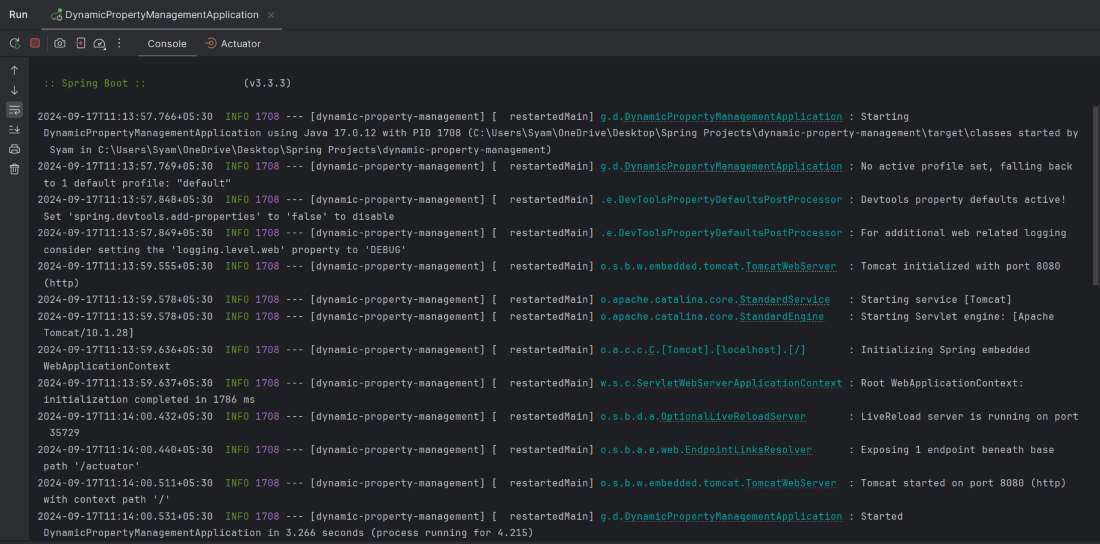This screenshot has height=544, width=1100.
Task: Click the '35729' port number text
Action: 64,433
